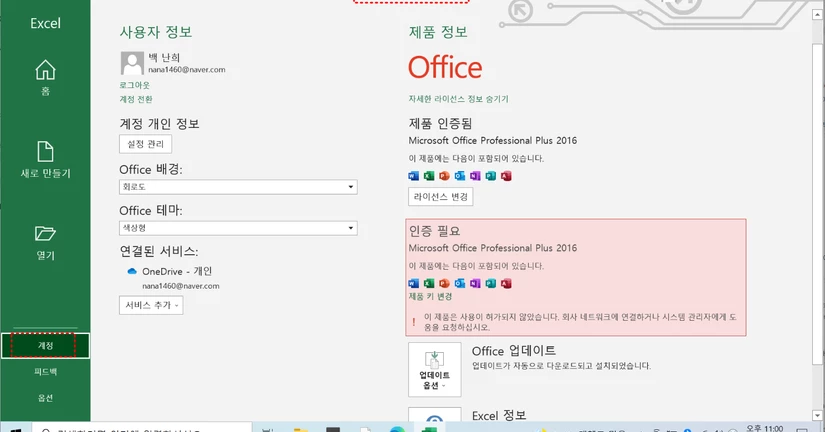This screenshot has height=432, width=825.
Task: Click the Windows taskbar search box
Action: click(142, 428)
